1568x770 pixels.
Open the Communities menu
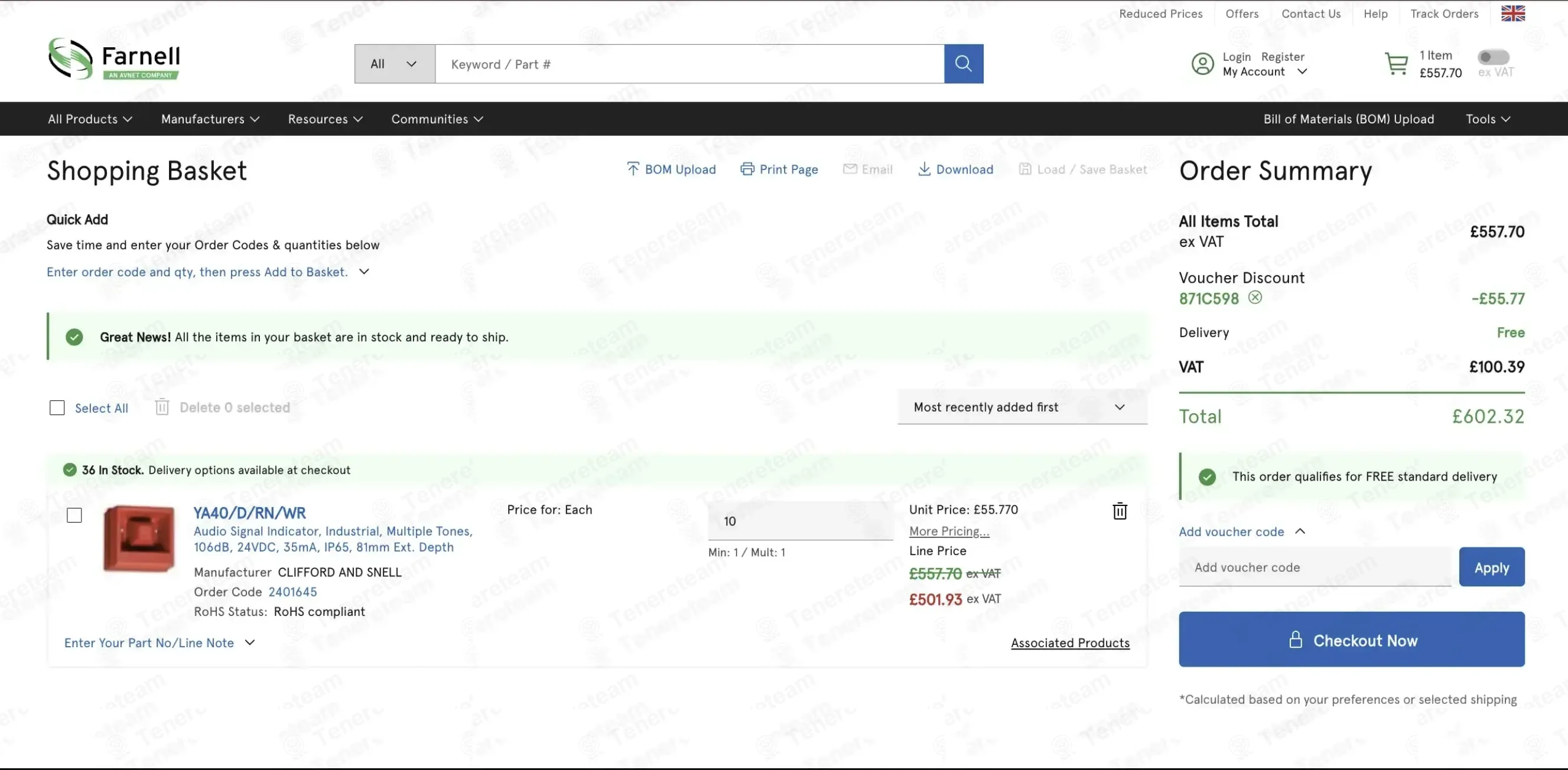pos(437,119)
